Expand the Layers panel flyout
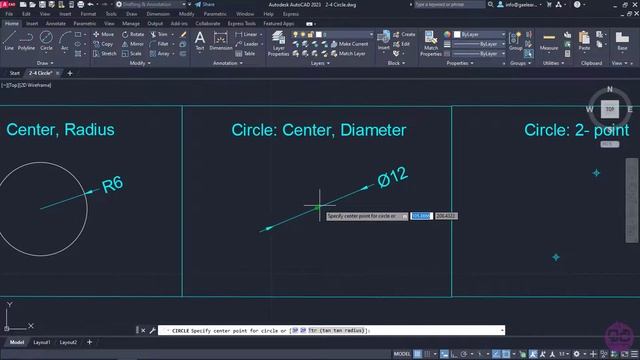Screen dimensions: 640x360 pyautogui.click(x=320, y=63)
